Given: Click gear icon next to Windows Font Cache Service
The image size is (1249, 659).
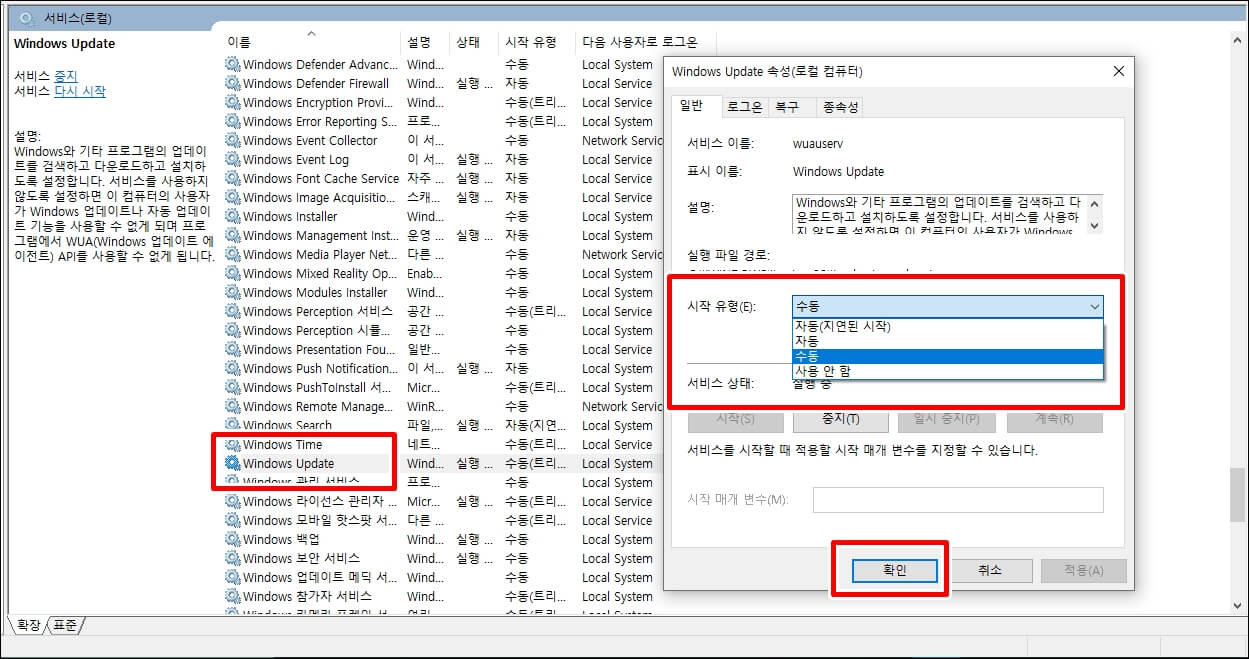Looking at the screenshot, I should click(x=233, y=179).
